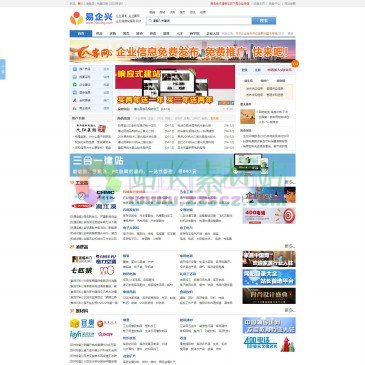This screenshot has height=365, width=365.
Task: Open the 响应式建站 slideshow banner
Action: point(175,85)
